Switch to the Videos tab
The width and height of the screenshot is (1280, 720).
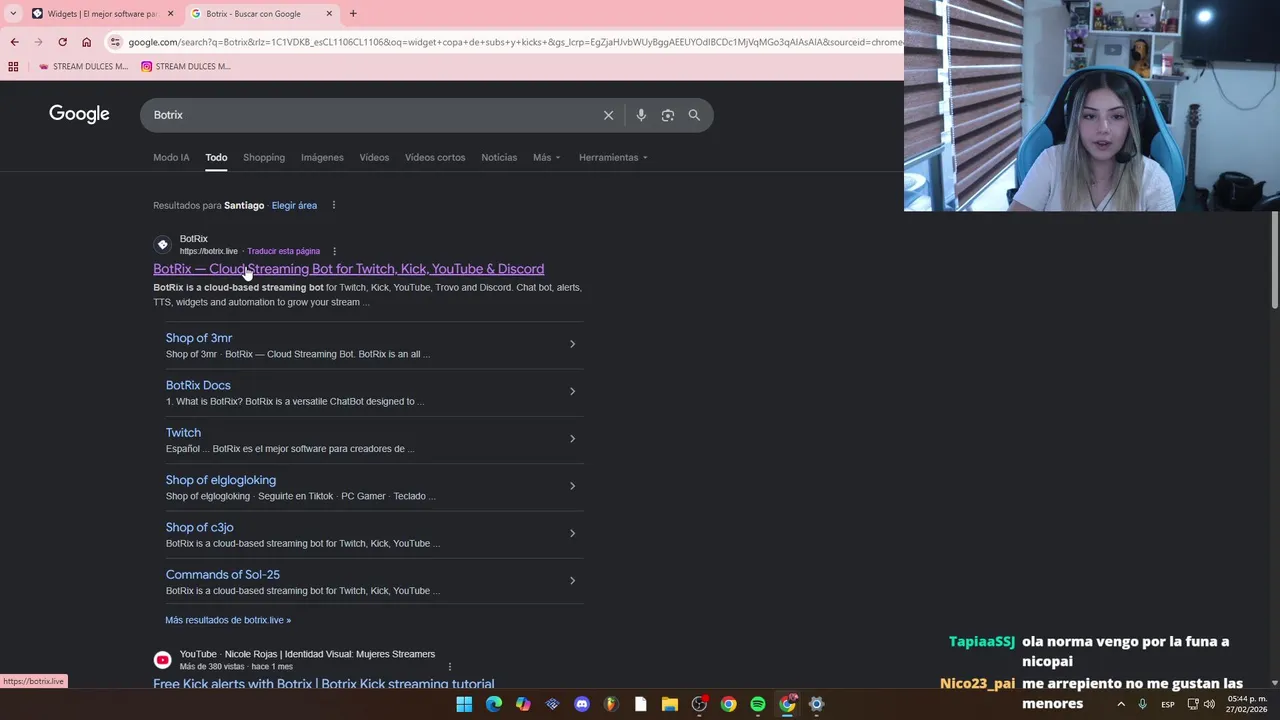374,157
